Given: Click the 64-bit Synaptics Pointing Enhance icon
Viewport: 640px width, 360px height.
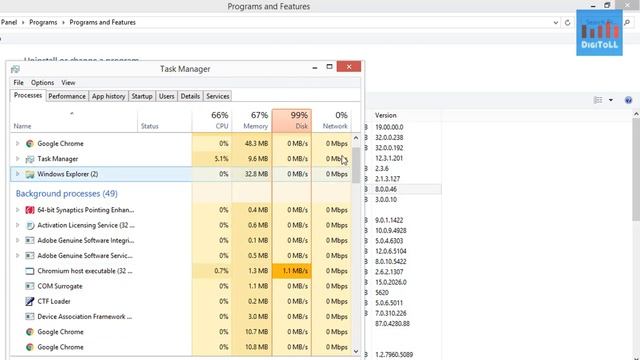Looking at the screenshot, I should (x=29, y=210).
